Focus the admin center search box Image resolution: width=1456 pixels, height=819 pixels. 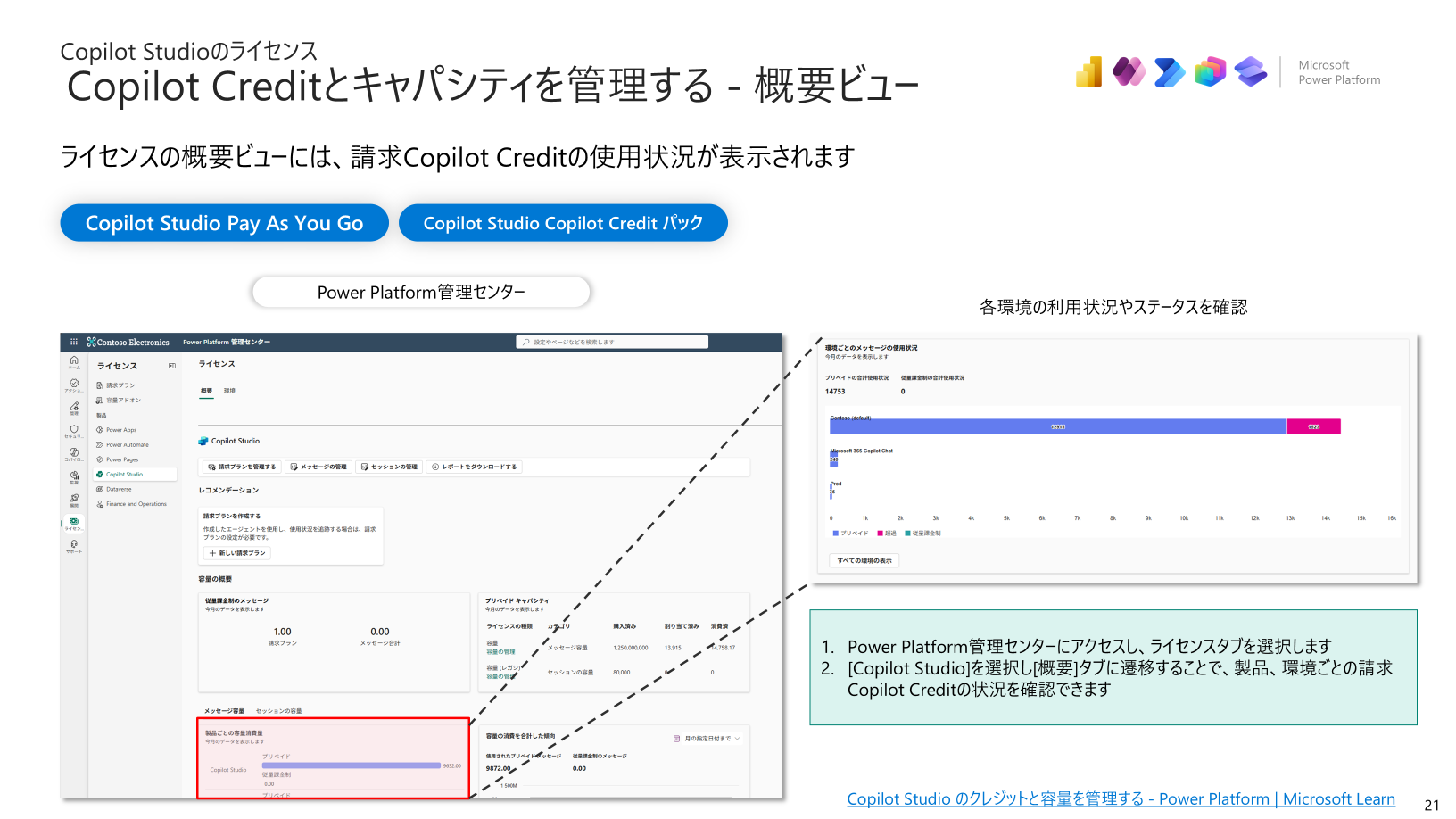point(612,342)
